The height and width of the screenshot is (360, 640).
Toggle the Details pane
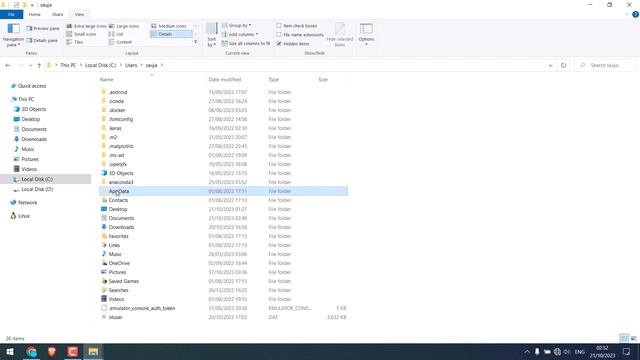point(42,40)
